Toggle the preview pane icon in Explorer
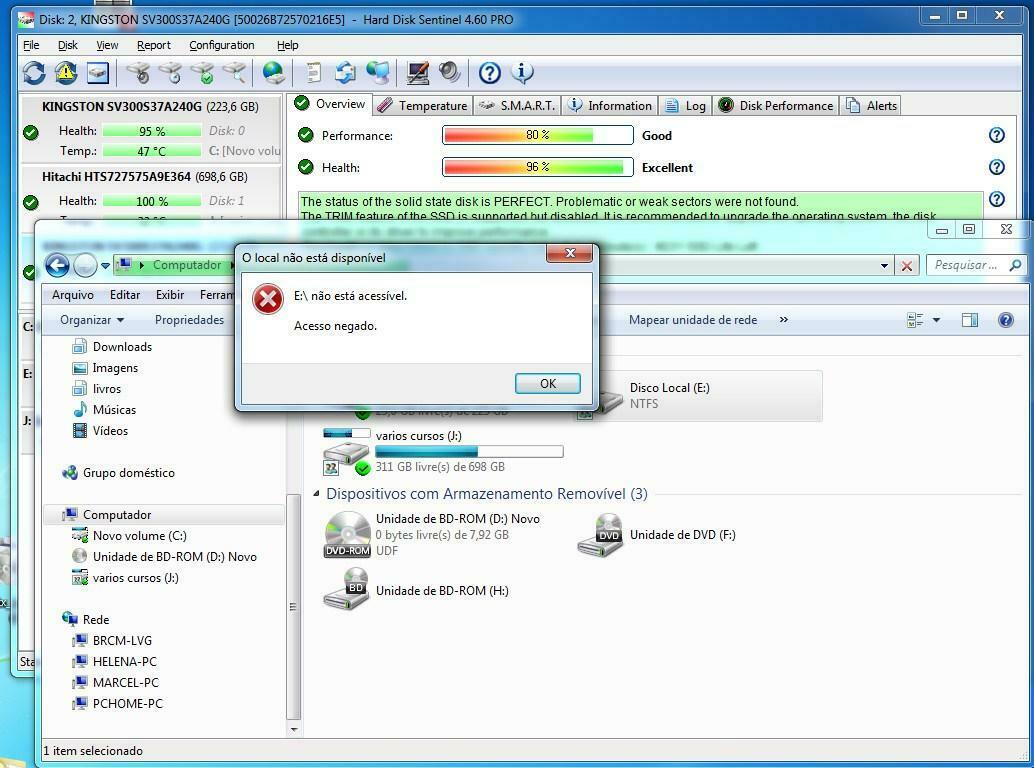1034x768 pixels. click(x=969, y=320)
